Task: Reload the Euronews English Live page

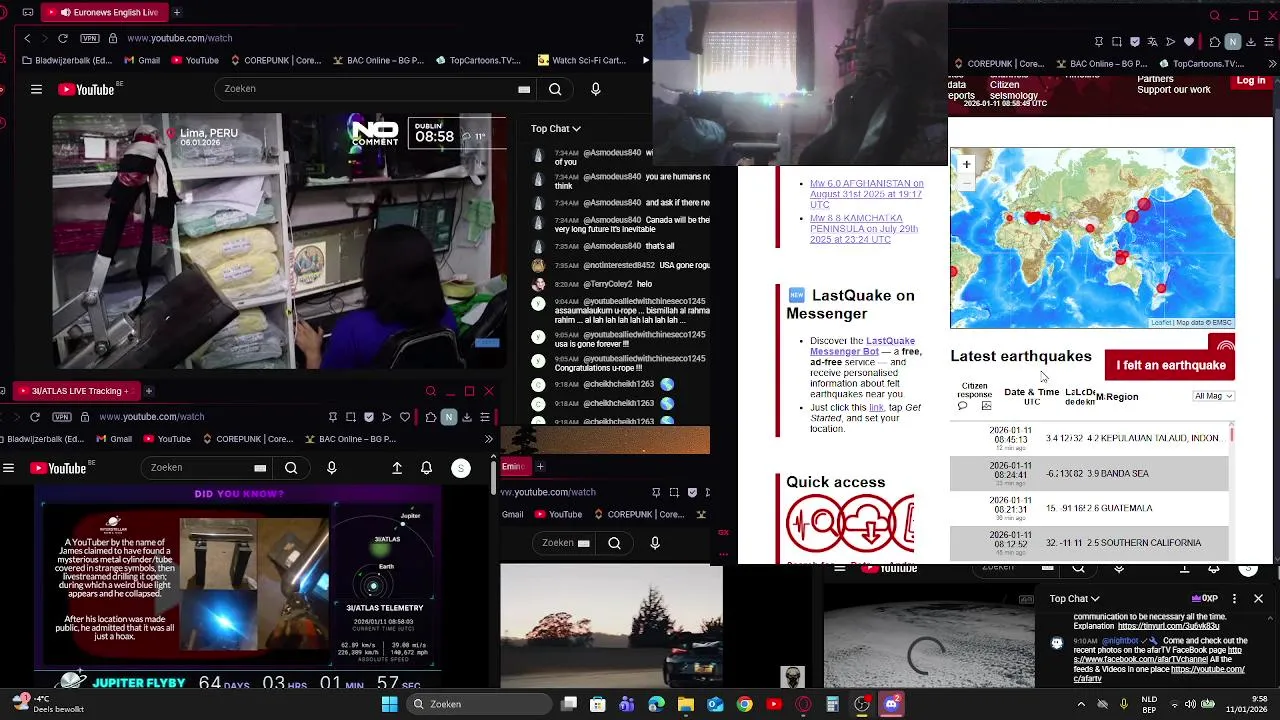Action: pos(63,38)
